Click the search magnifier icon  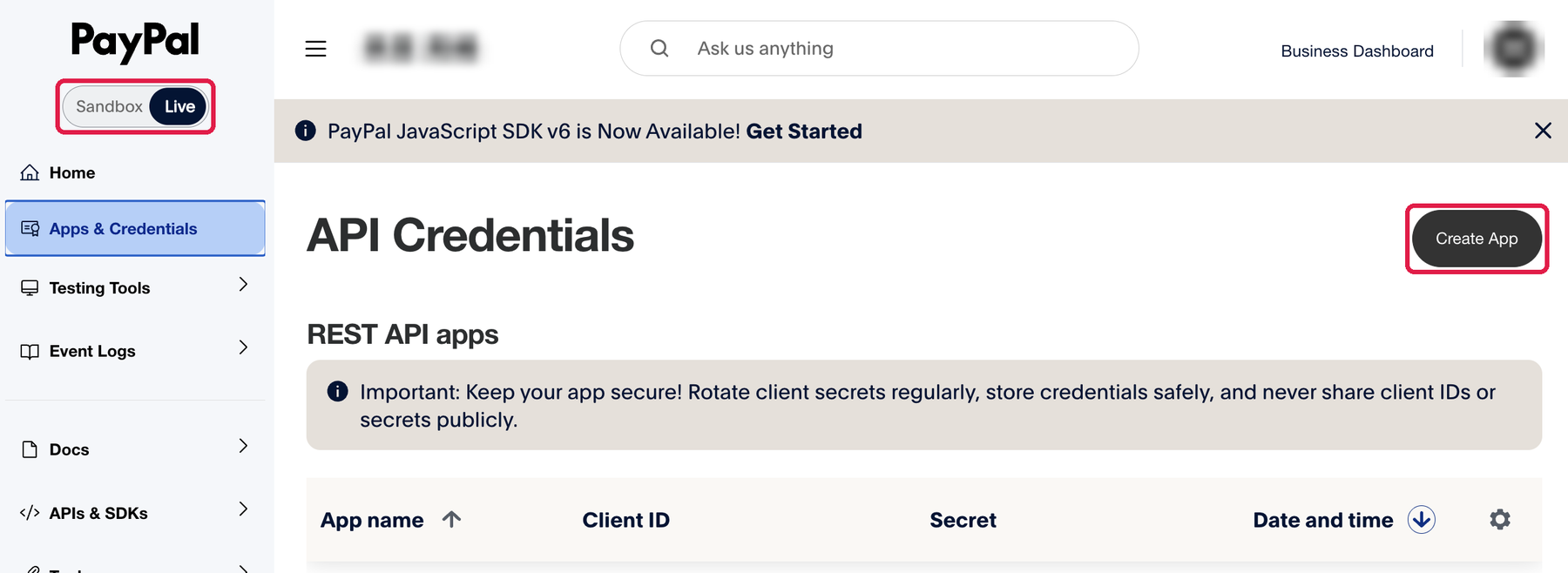(x=659, y=49)
